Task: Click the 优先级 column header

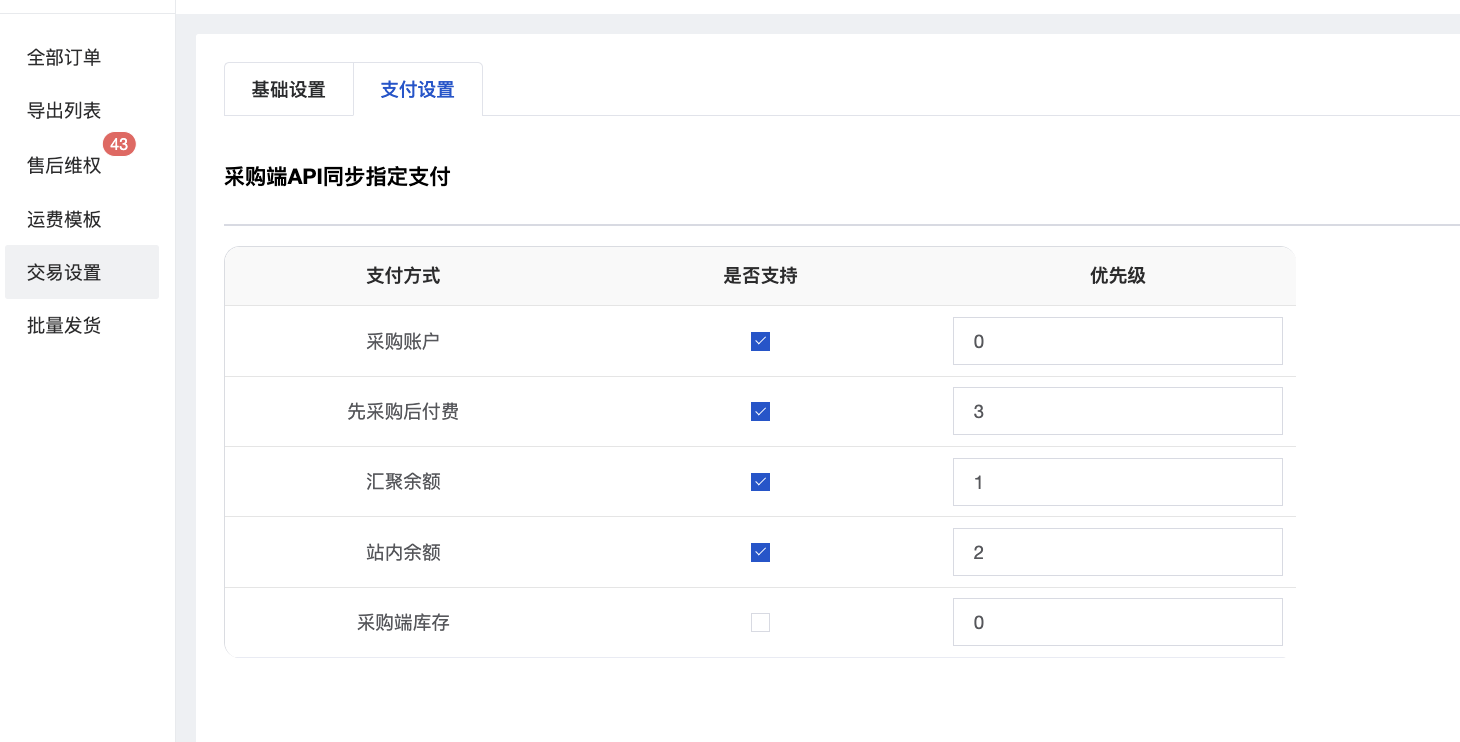Action: 1117,276
